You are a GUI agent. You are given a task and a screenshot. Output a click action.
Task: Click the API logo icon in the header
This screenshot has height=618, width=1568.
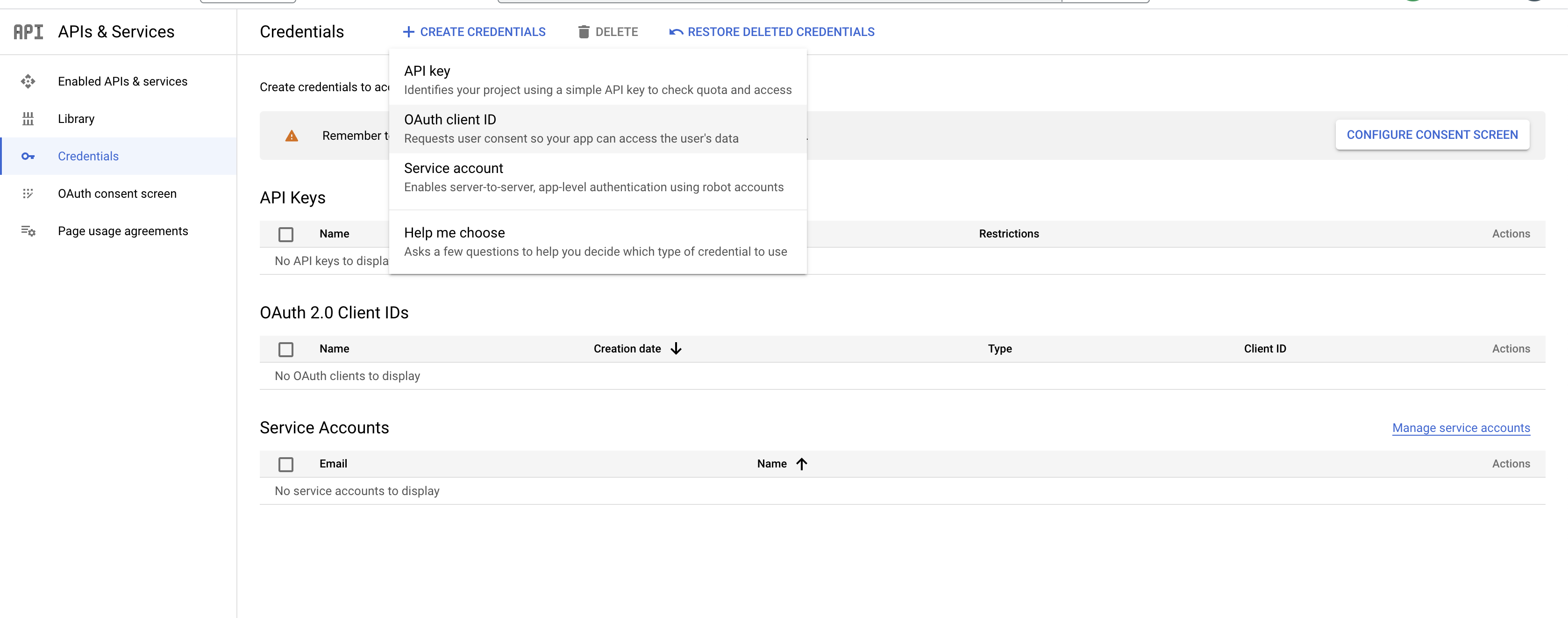click(29, 32)
